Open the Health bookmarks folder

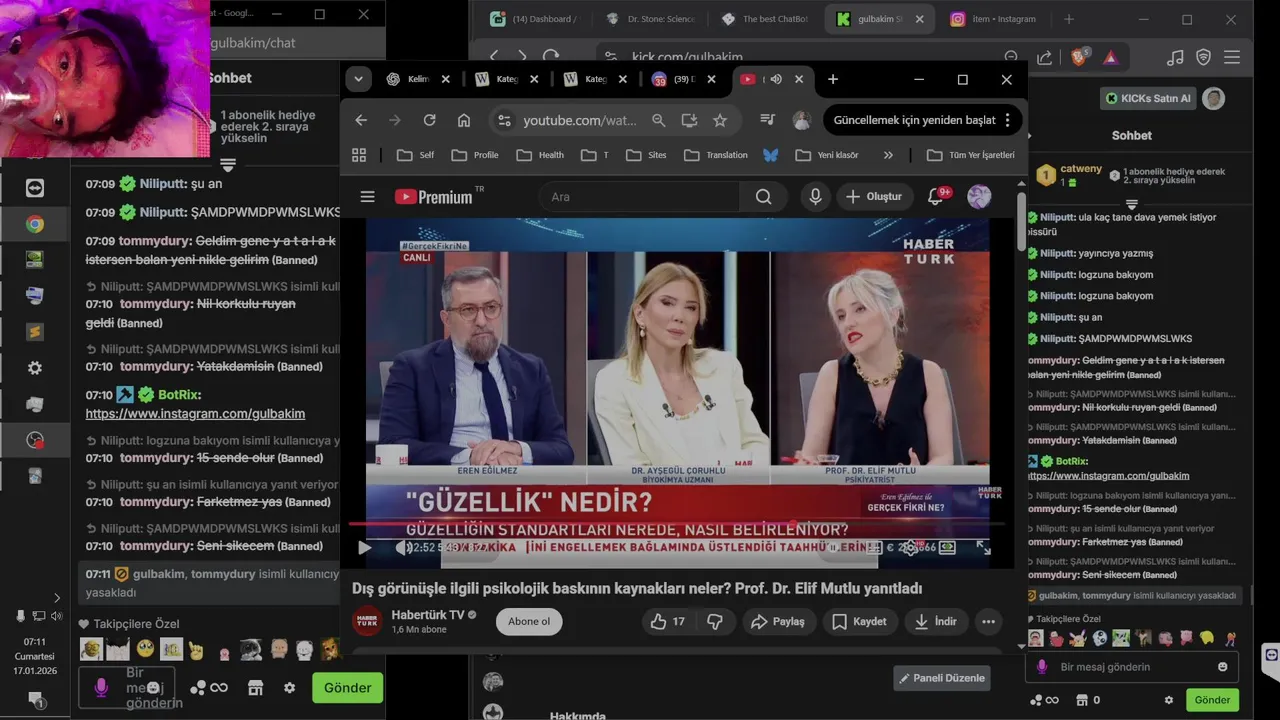(540, 155)
